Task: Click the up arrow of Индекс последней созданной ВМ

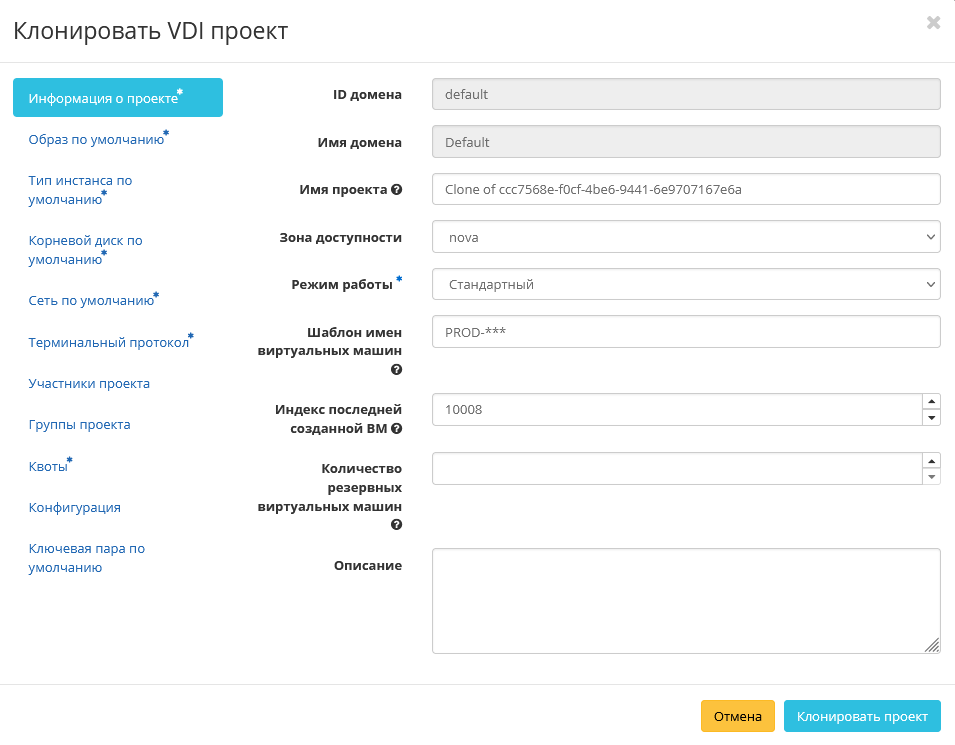Action: click(932, 402)
